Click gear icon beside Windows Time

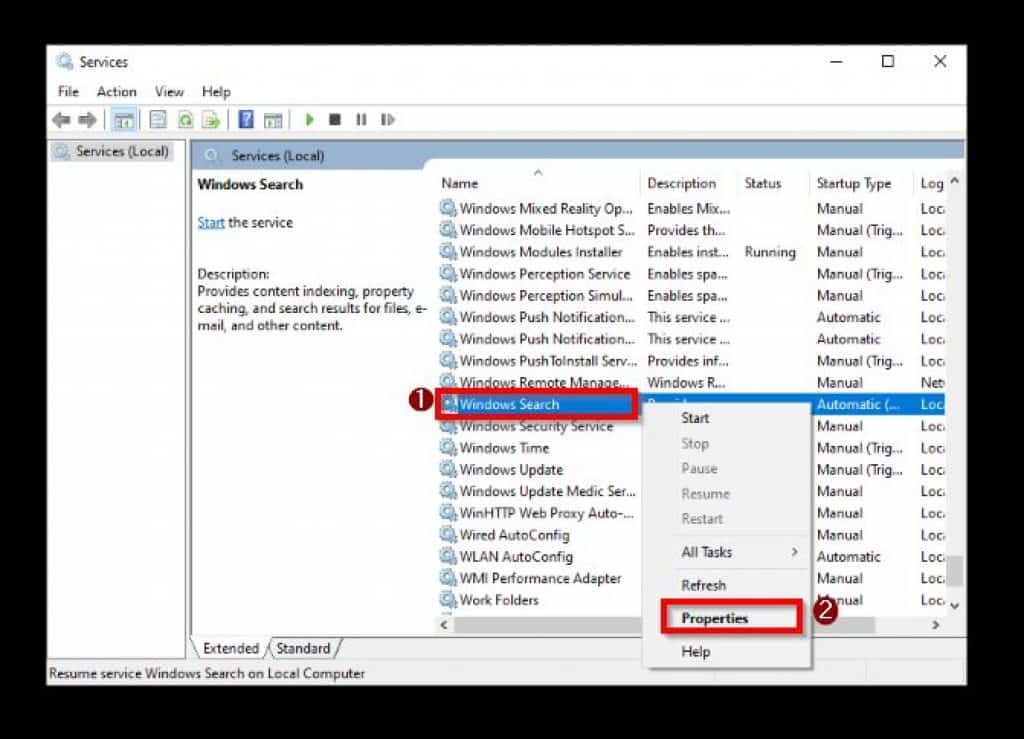click(447, 447)
